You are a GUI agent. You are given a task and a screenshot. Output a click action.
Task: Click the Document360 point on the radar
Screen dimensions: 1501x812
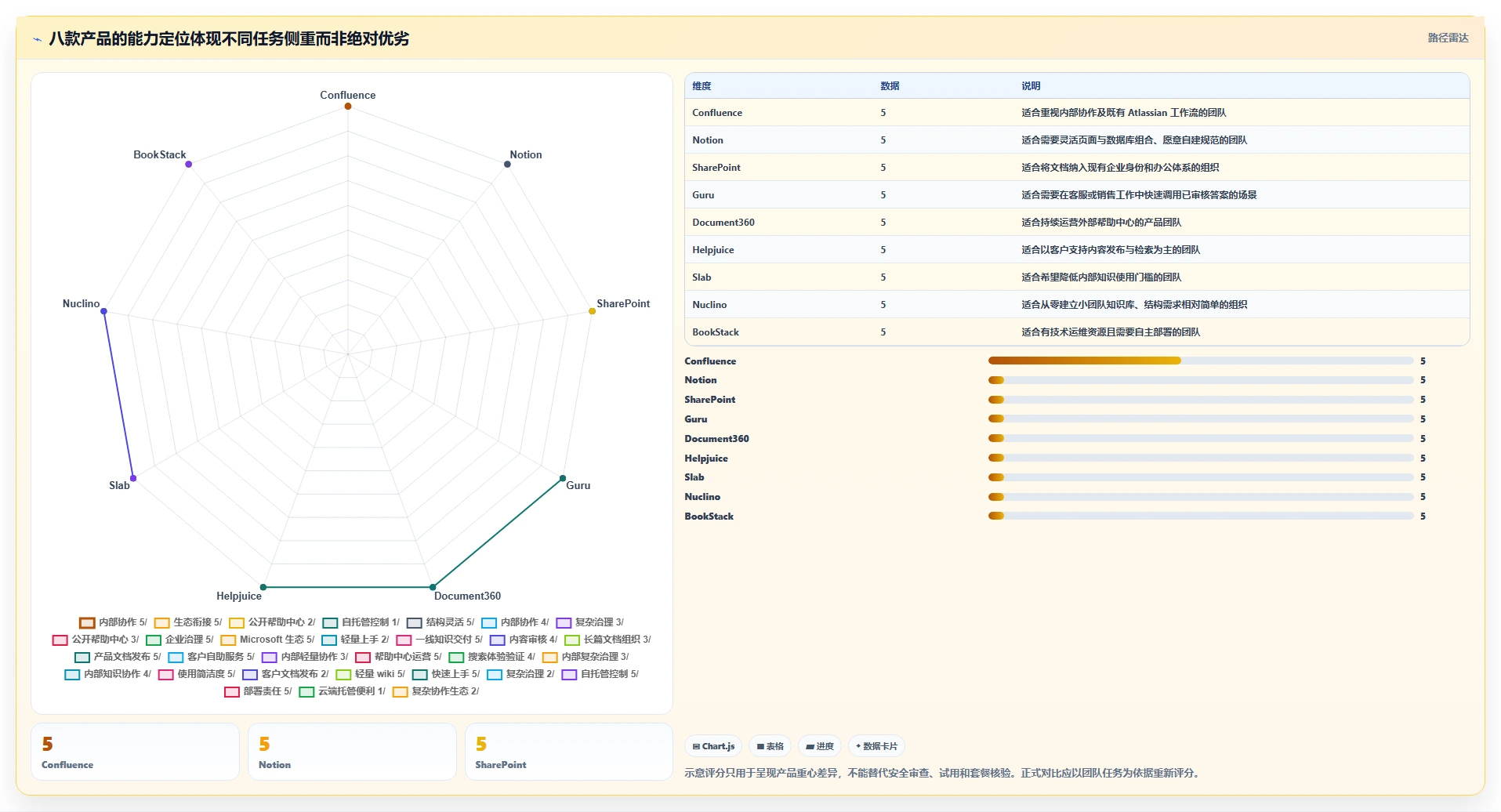[433, 587]
